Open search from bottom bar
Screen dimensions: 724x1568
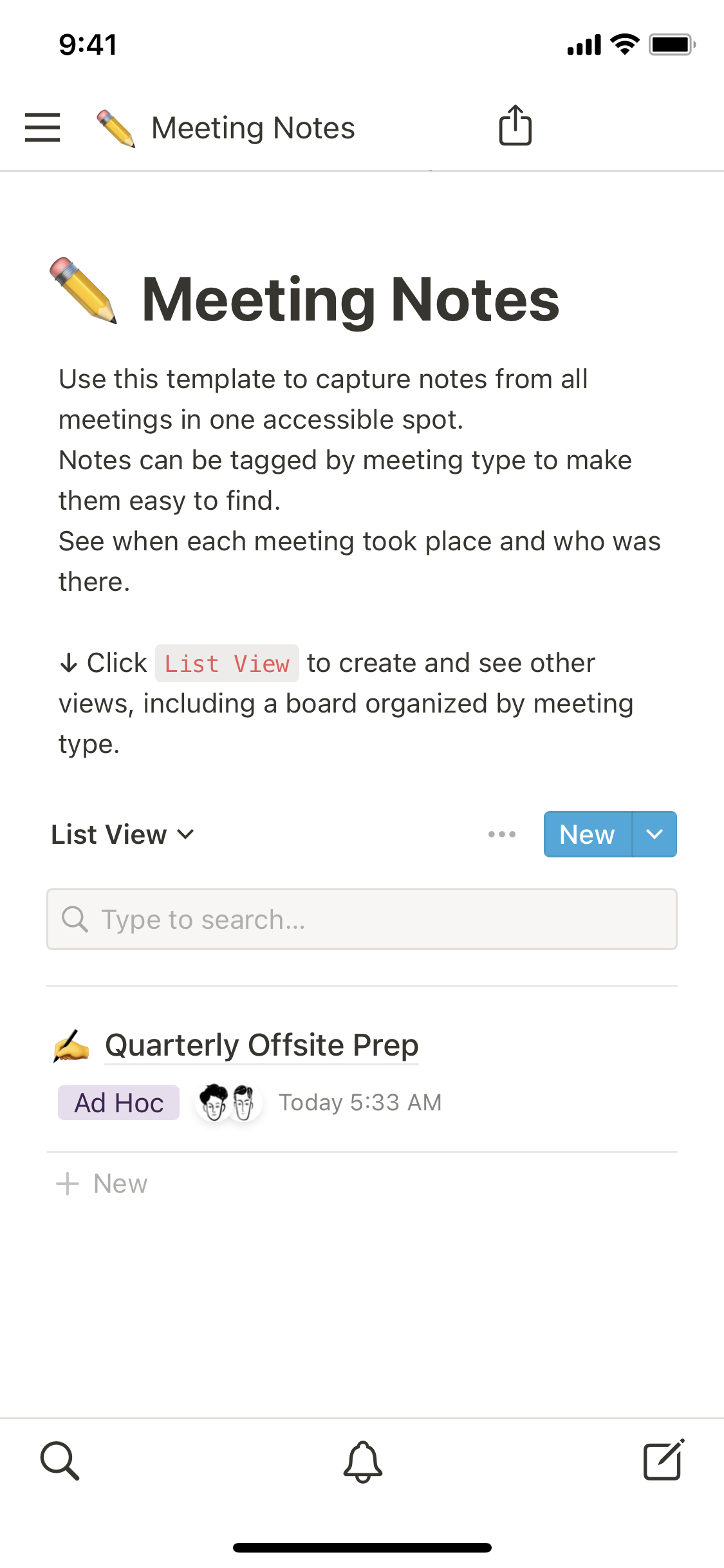(x=60, y=1461)
